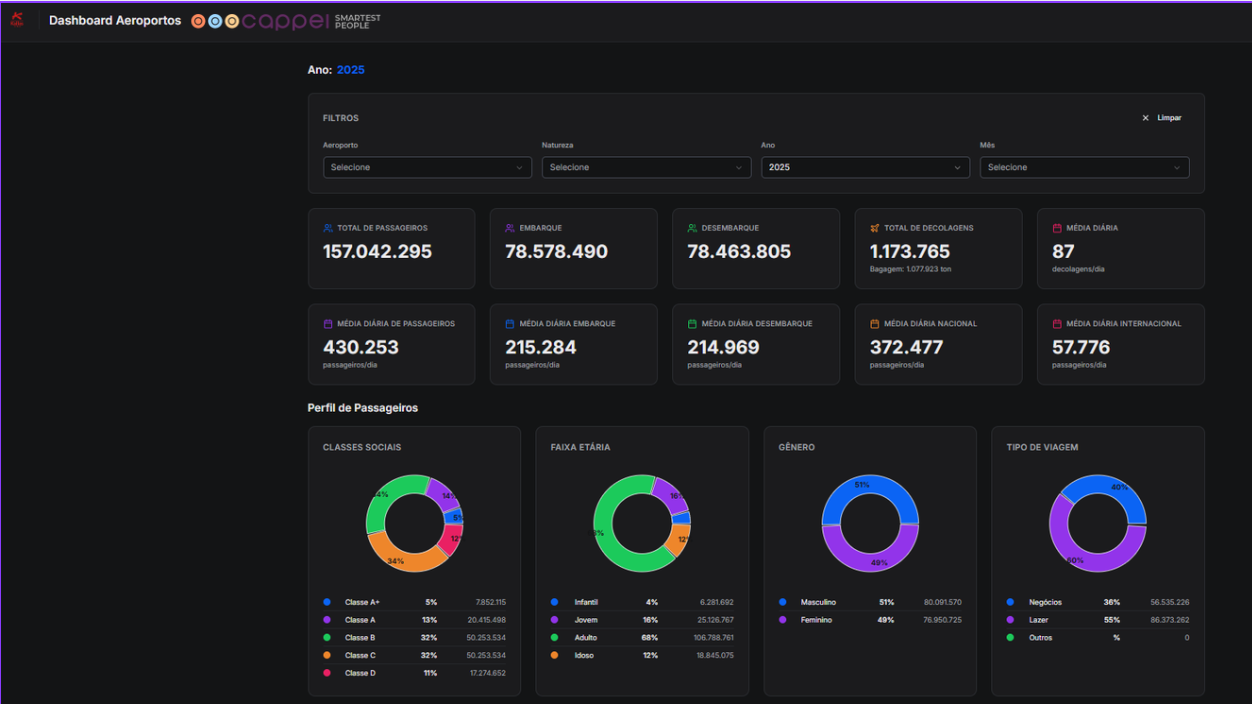Click the Média Diária calendar icon
The image size is (1252, 704).
click(1057, 228)
